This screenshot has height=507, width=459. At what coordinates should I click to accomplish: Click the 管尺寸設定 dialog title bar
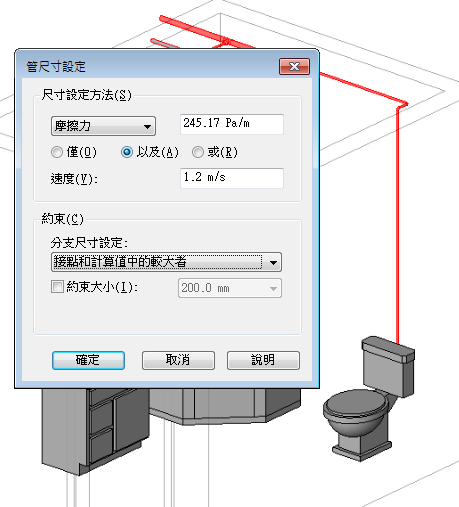[x=147, y=66]
